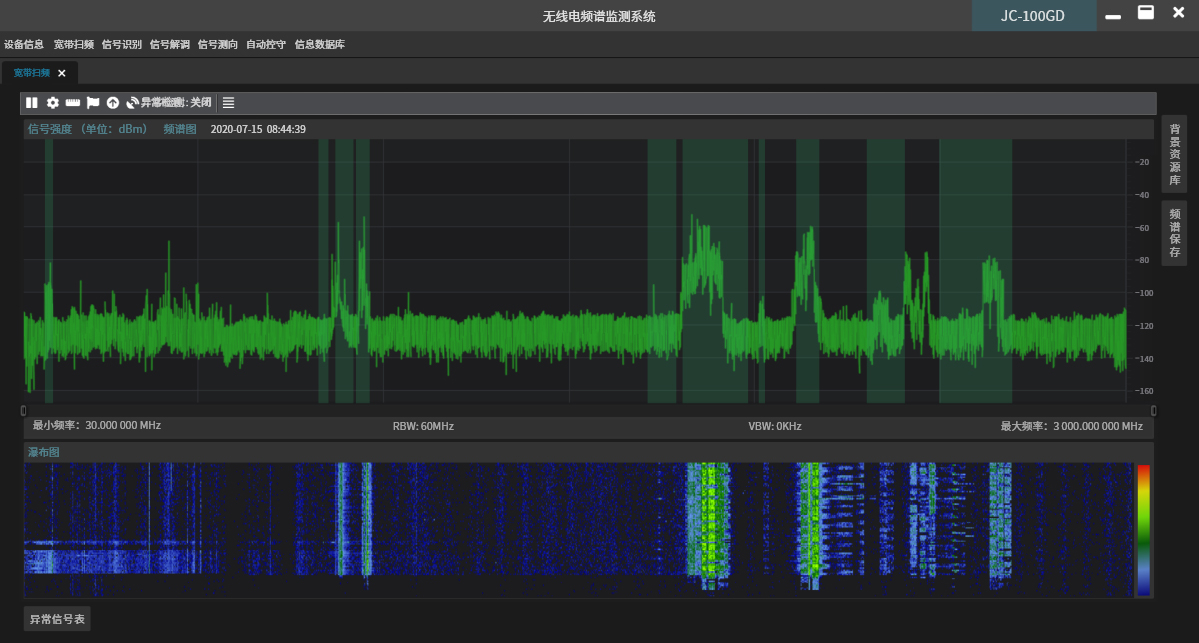Click the left frequency range slider handle

(24, 410)
